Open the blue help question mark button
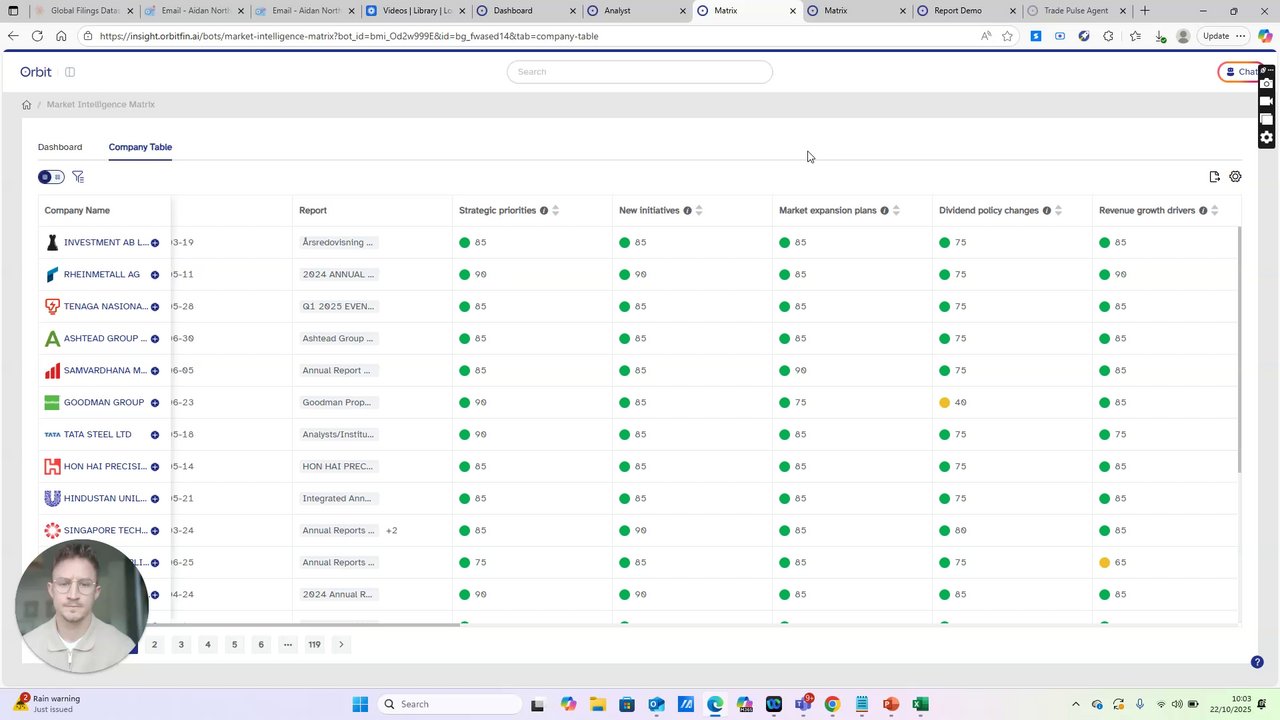Viewport: 1280px width, 720px height. click(x=1257, y=662)
